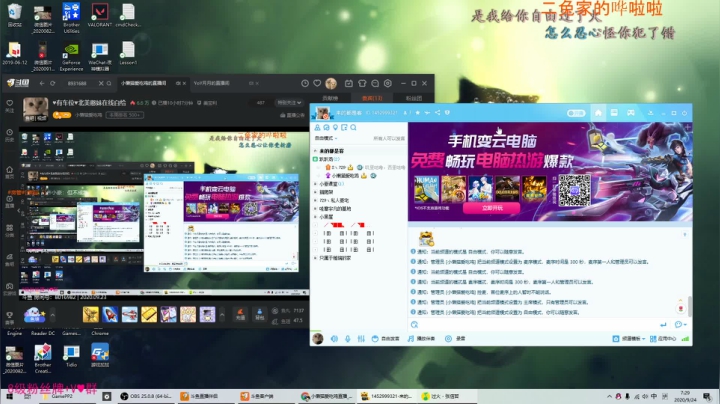
Task: Open the YY home view icon
Action: (x=598, y=112)
